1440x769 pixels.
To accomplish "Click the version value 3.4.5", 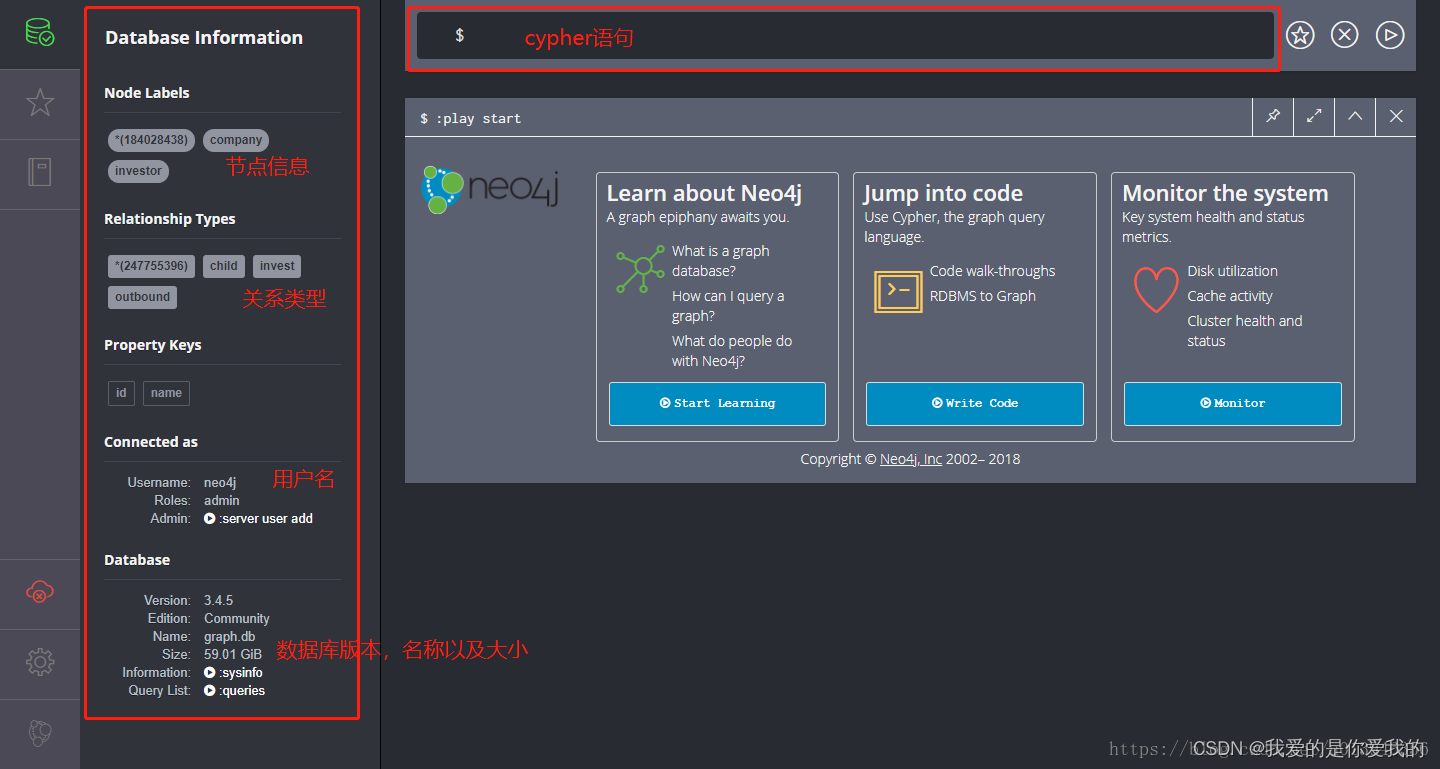I will (219, 600).
